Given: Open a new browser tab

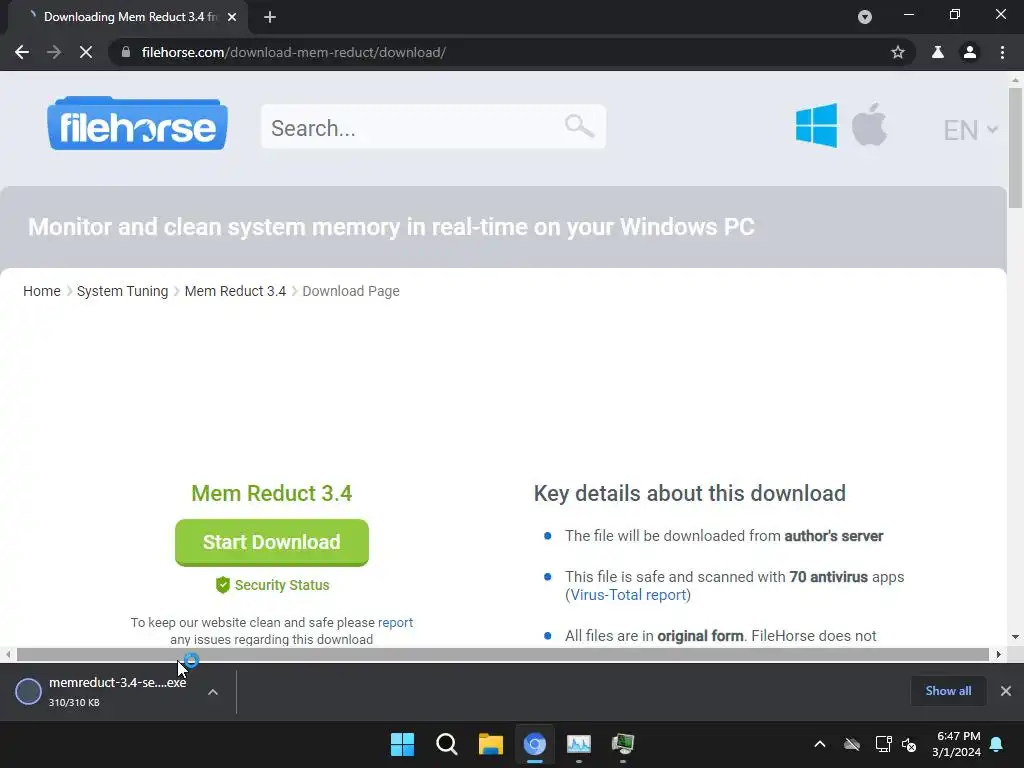Looking at the screenshot, I should 270,17.
